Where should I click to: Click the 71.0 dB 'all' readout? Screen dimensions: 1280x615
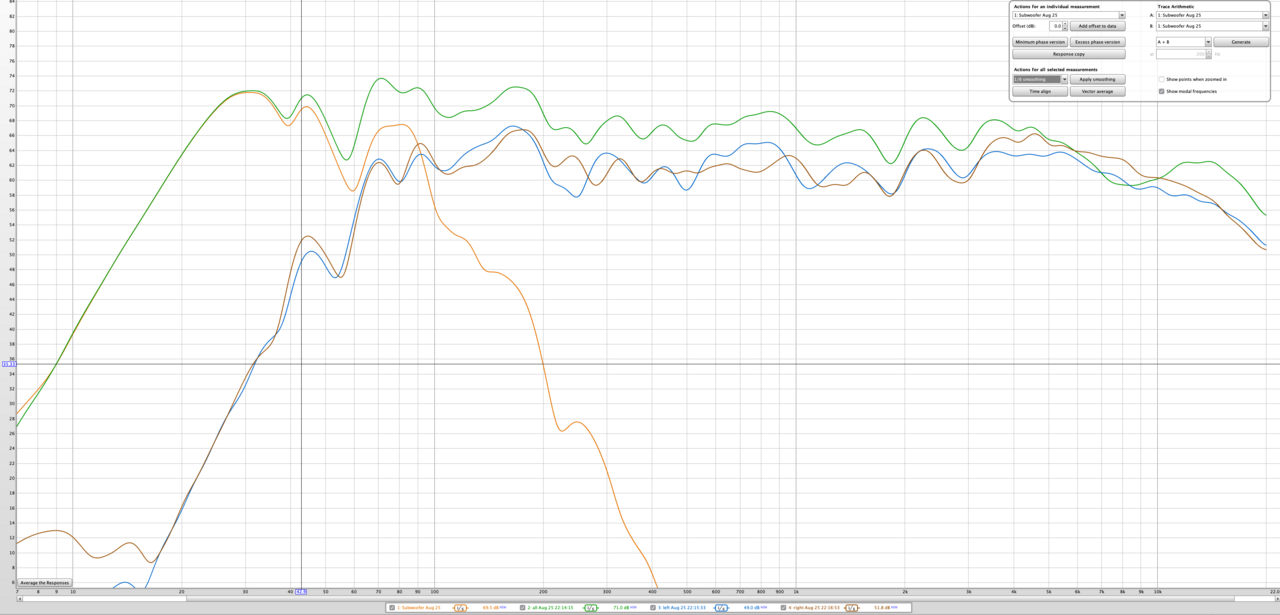coord(622,607)
